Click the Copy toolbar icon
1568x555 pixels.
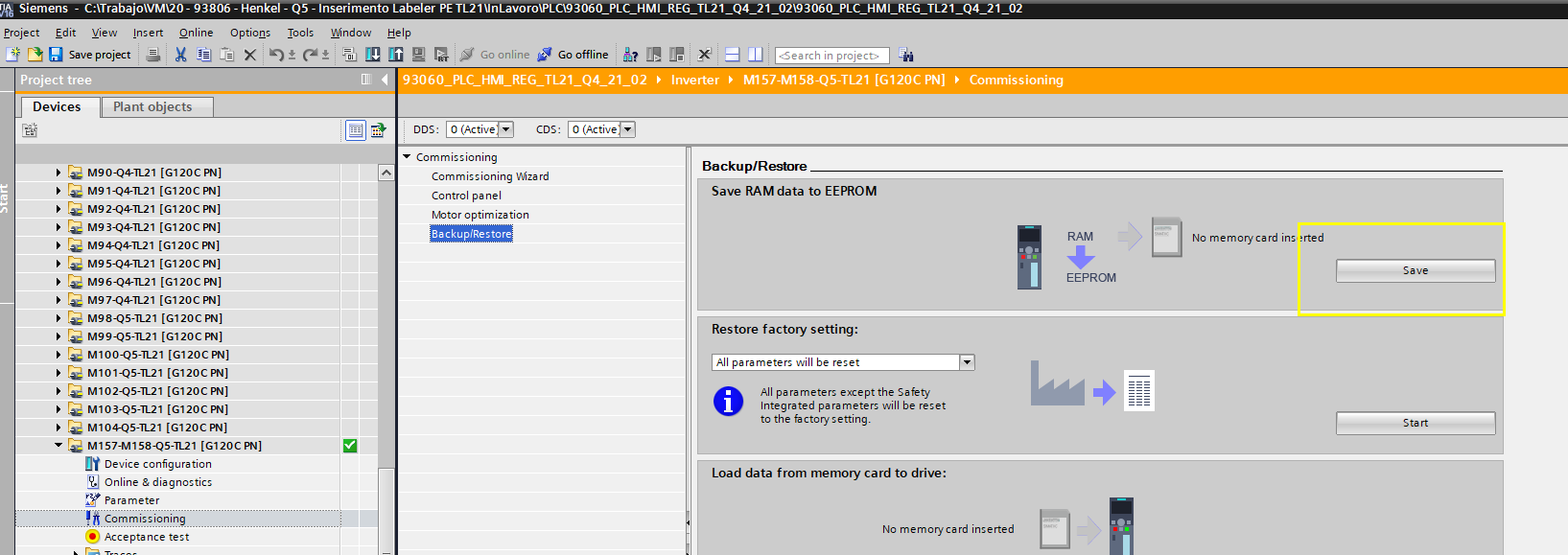[203, 55]
